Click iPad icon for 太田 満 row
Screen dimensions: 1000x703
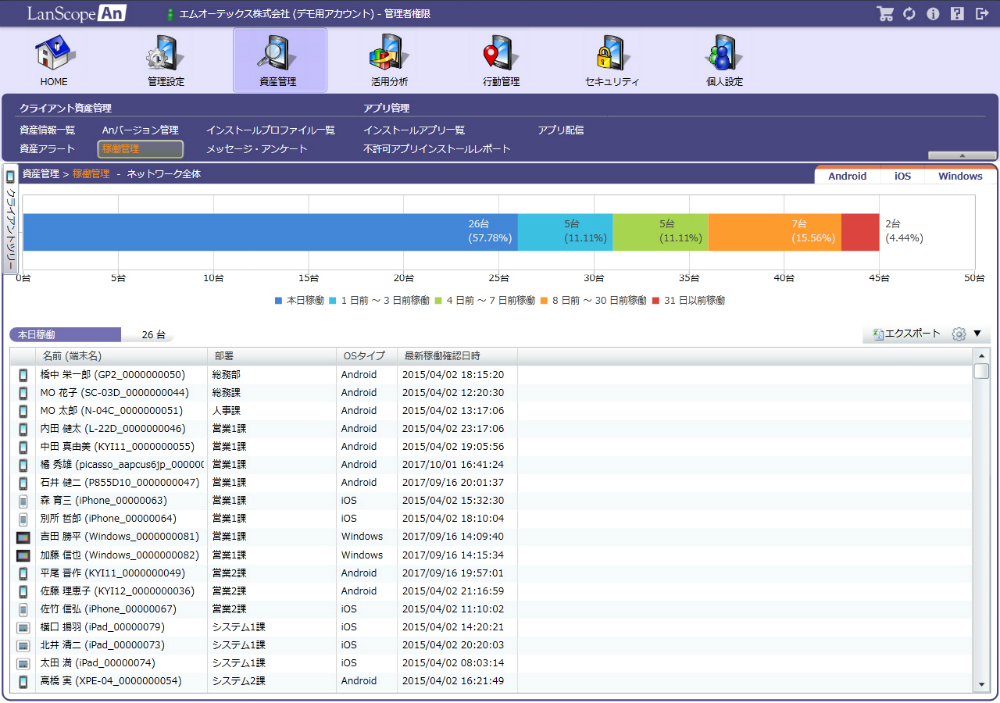click(23, 663)
